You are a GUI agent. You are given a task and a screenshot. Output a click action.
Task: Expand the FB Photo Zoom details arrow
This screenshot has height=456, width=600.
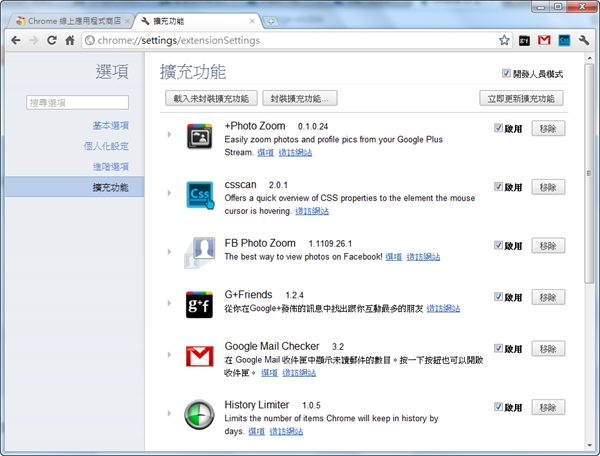coord(169,251)
